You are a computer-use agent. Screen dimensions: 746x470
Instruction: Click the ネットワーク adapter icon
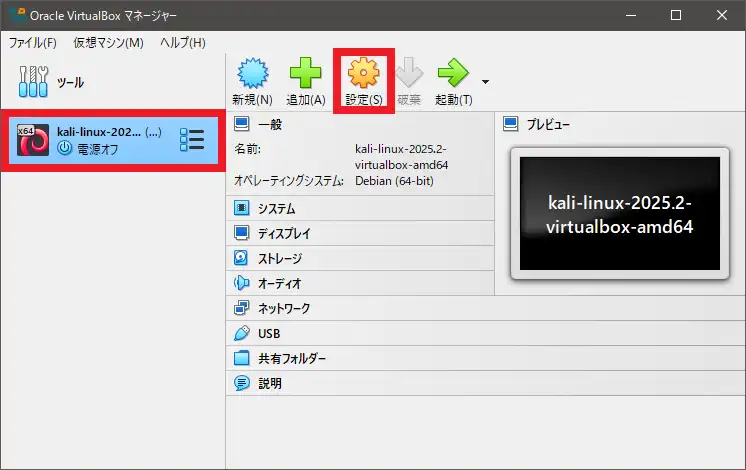(242, 308)
